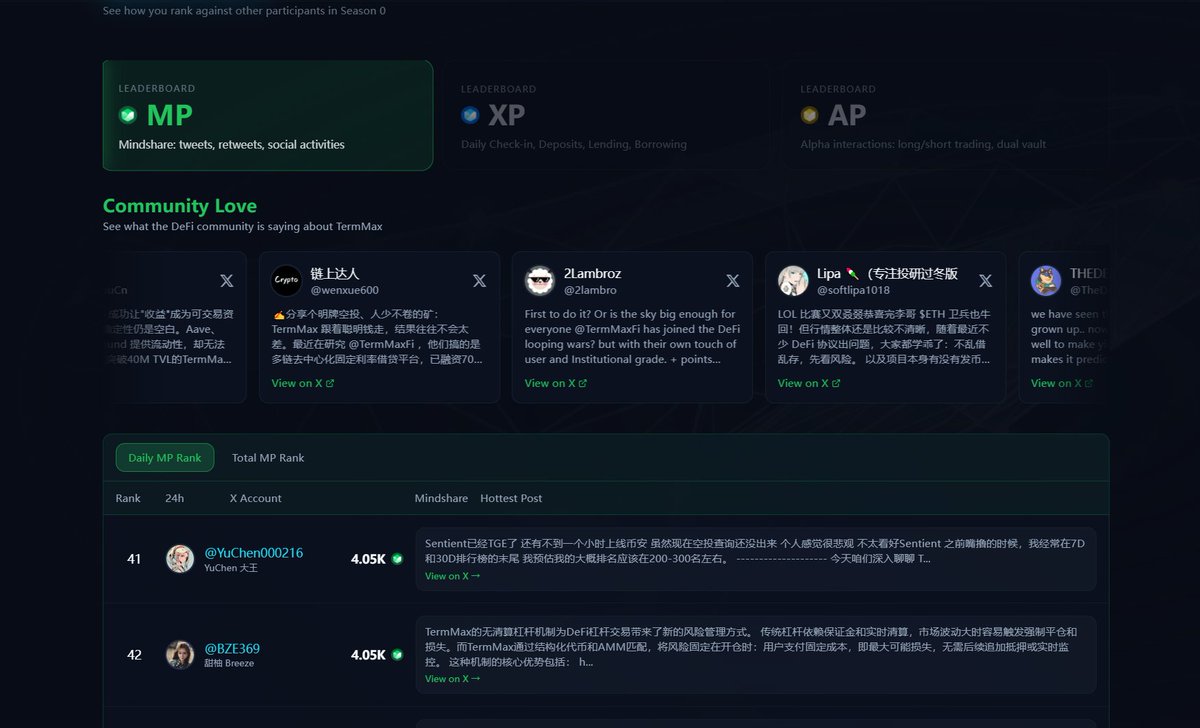Click the green MP leaderboard badge icon

(x=127, y=114)
